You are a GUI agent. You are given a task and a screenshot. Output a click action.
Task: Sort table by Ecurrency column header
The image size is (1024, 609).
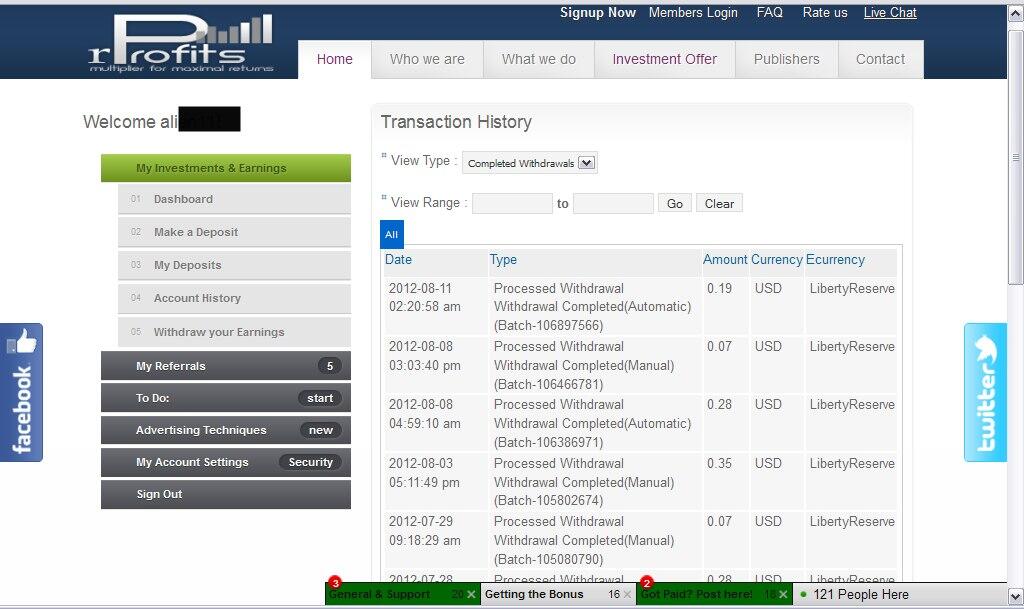click(x=835, y=259)
